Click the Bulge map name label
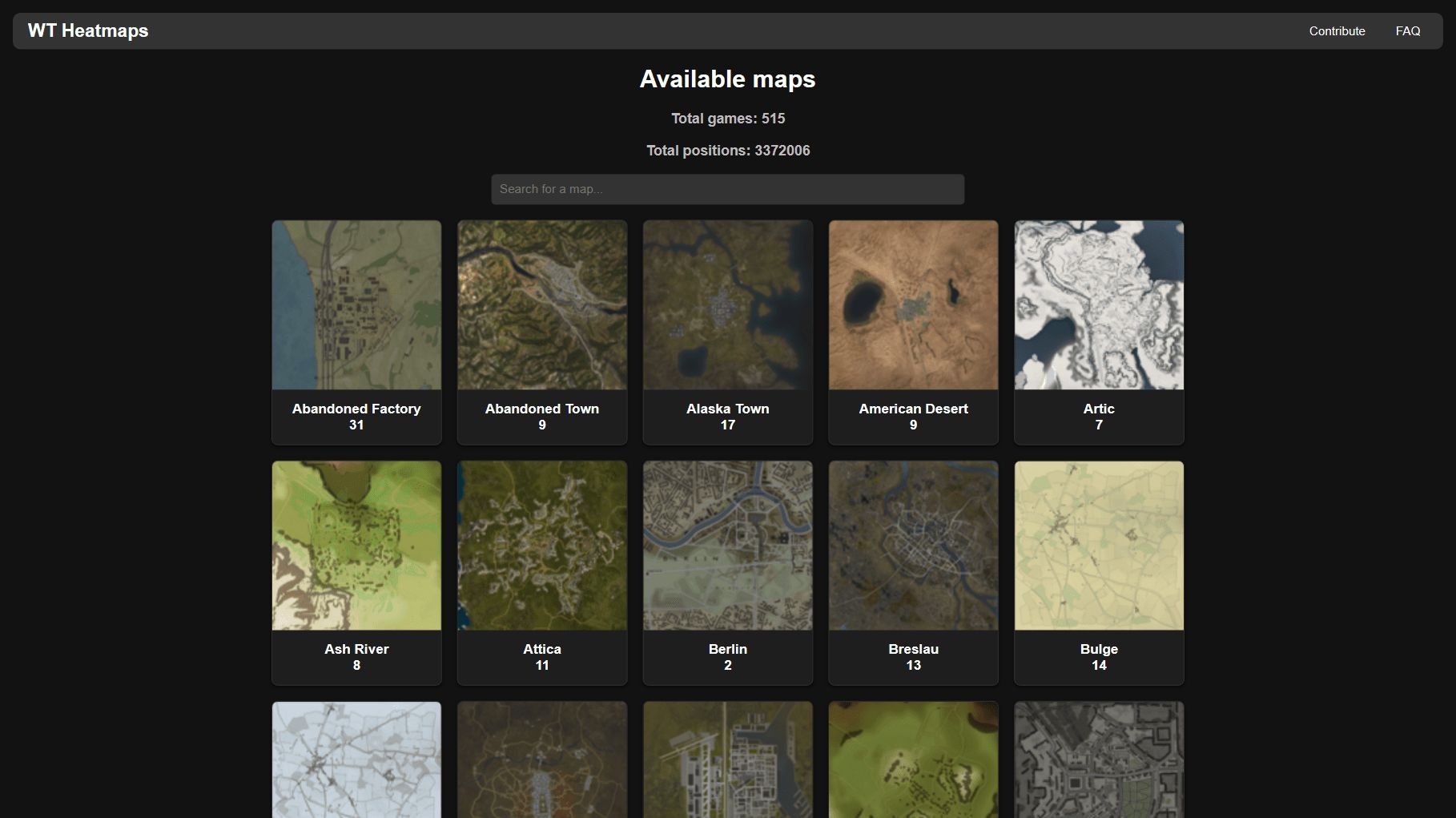Image resolution: width=1456 pixels, height=818 pixels. [x=1099, y=649]
